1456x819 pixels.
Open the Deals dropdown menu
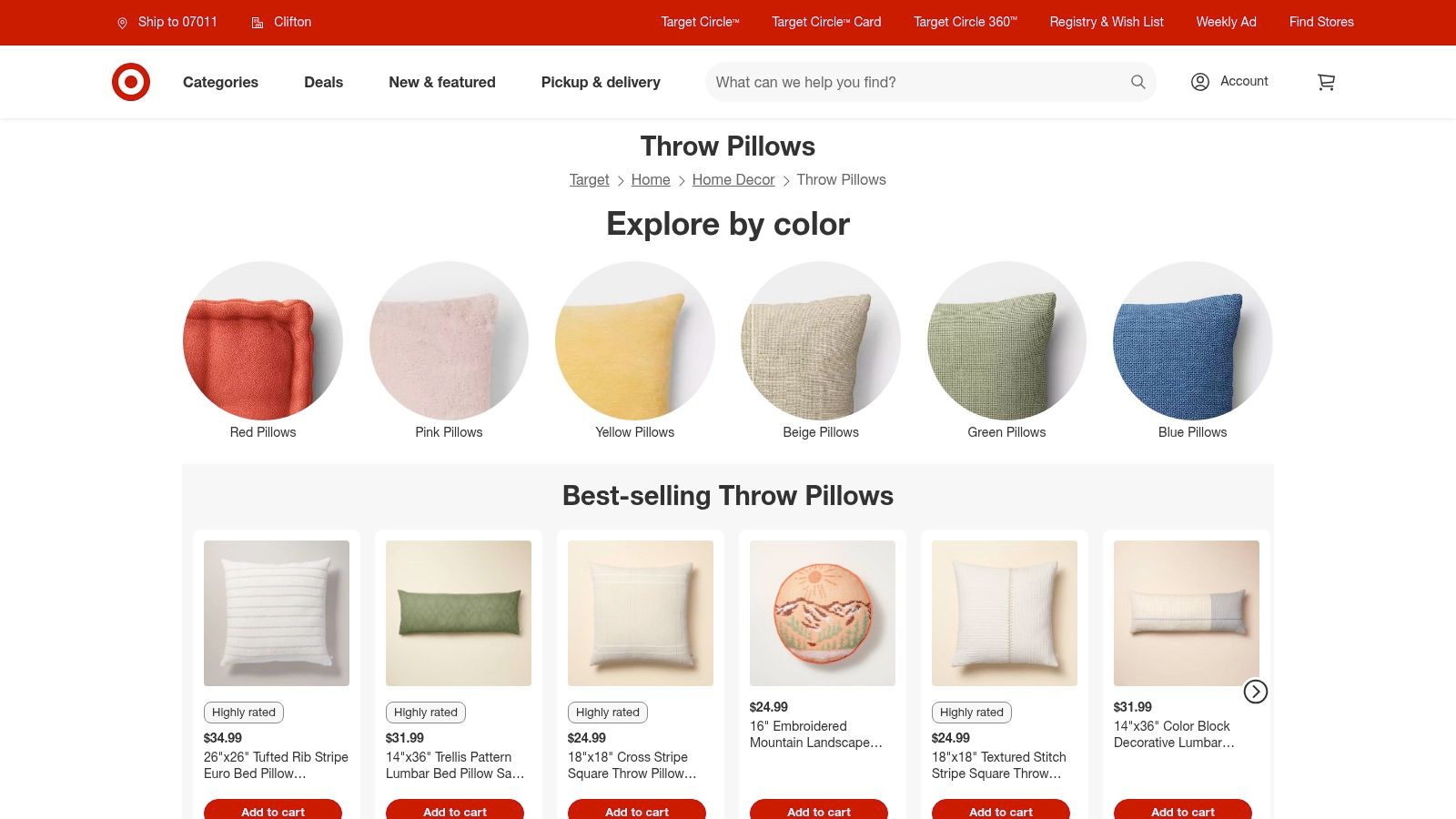pyautogui.click(x=323, y=82)
